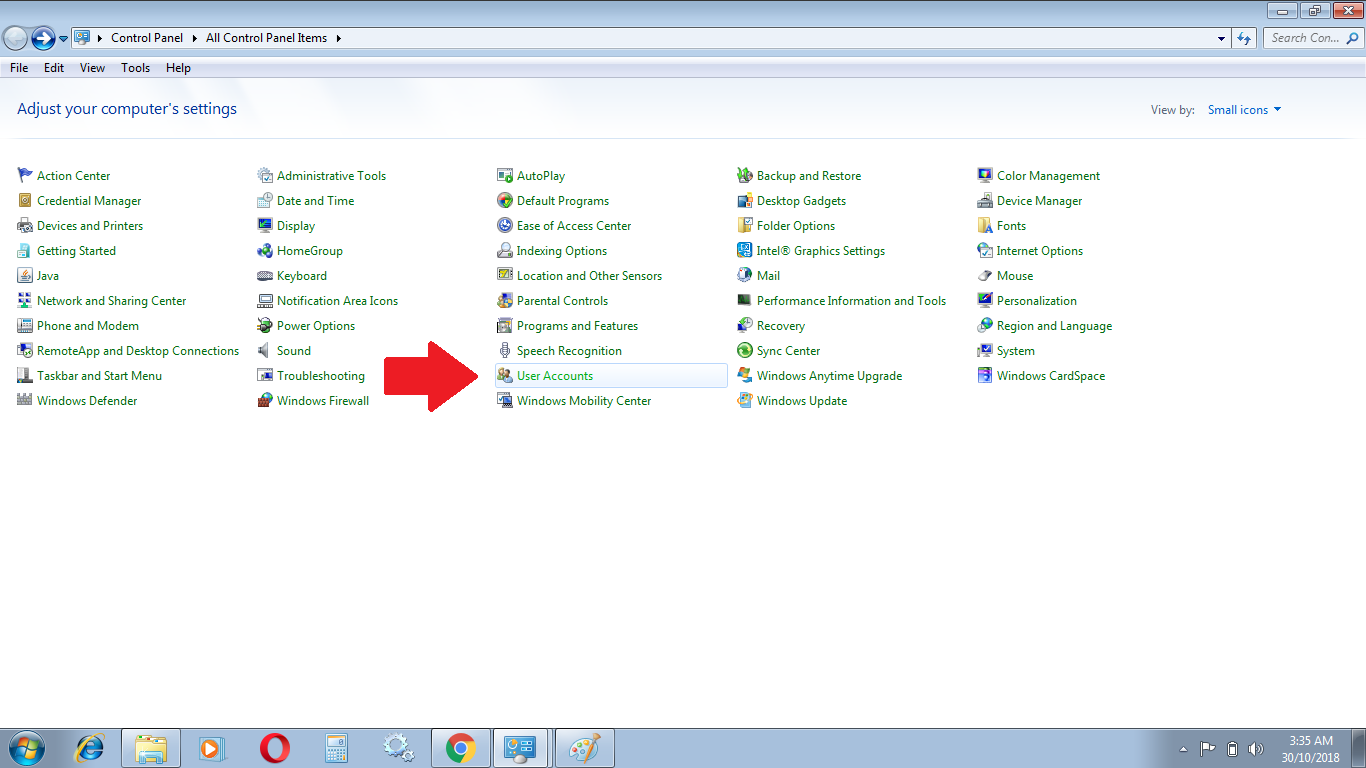The width and height of the screenshot is (1366, 768).
Task: Click the AutoPlay icon
Action: pos(505,175)
